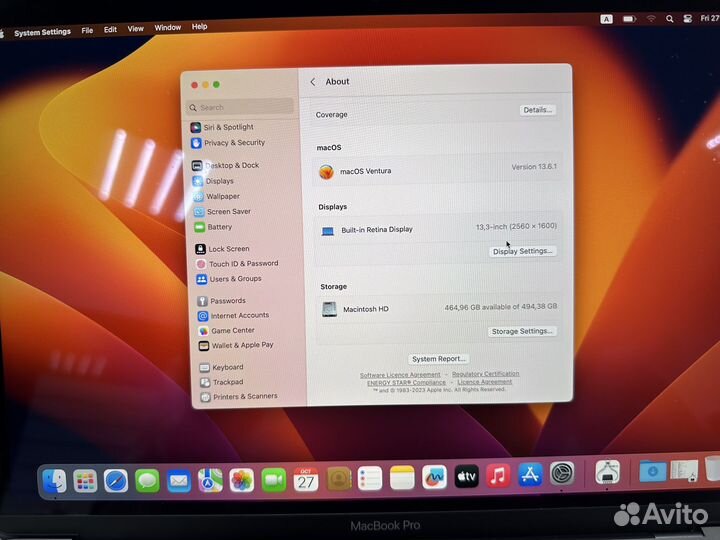Open Launchpad in the Dock
The height and width of the screenshot is (540, 720).
tap(85, 481)
